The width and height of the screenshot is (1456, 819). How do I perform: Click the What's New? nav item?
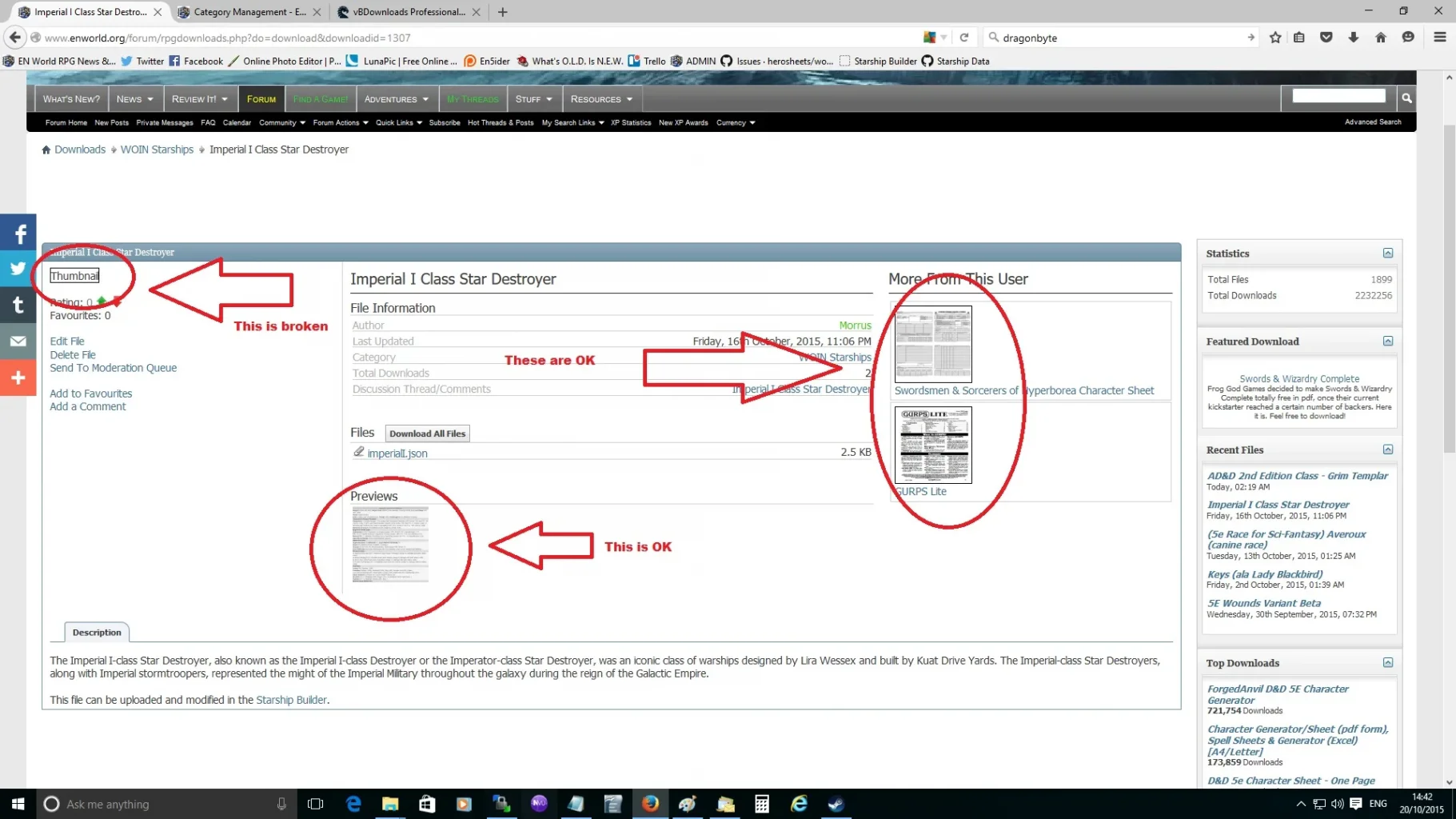click(71, 98)
